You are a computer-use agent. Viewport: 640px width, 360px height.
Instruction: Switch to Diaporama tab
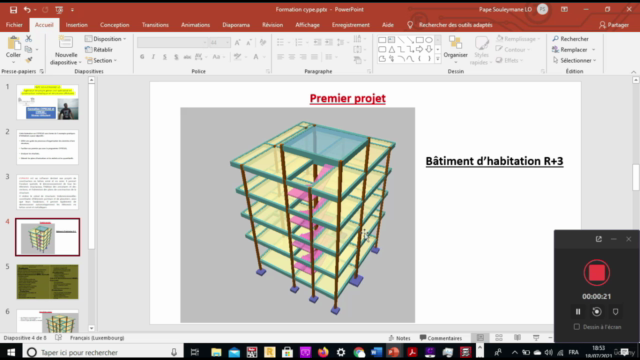click(x=236, y=25)
